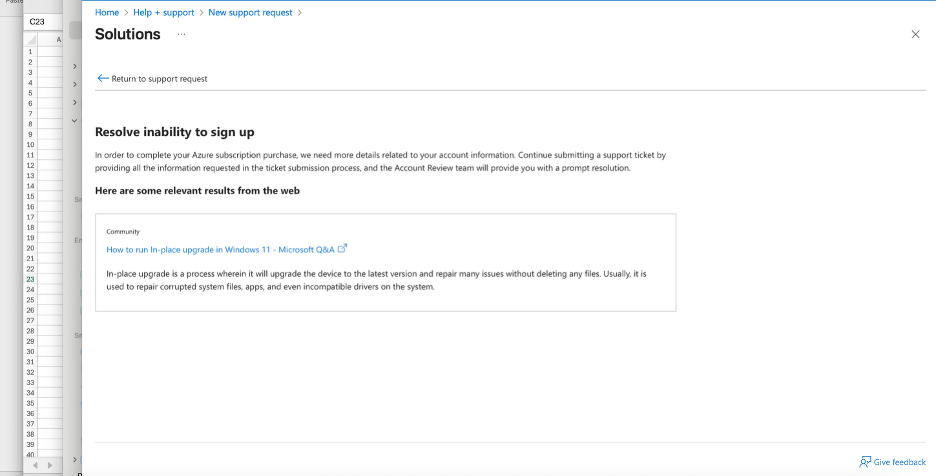Select row 30 header in spreadsheet
The height and width of the screenshot is (476, 936).
point(30,352)
